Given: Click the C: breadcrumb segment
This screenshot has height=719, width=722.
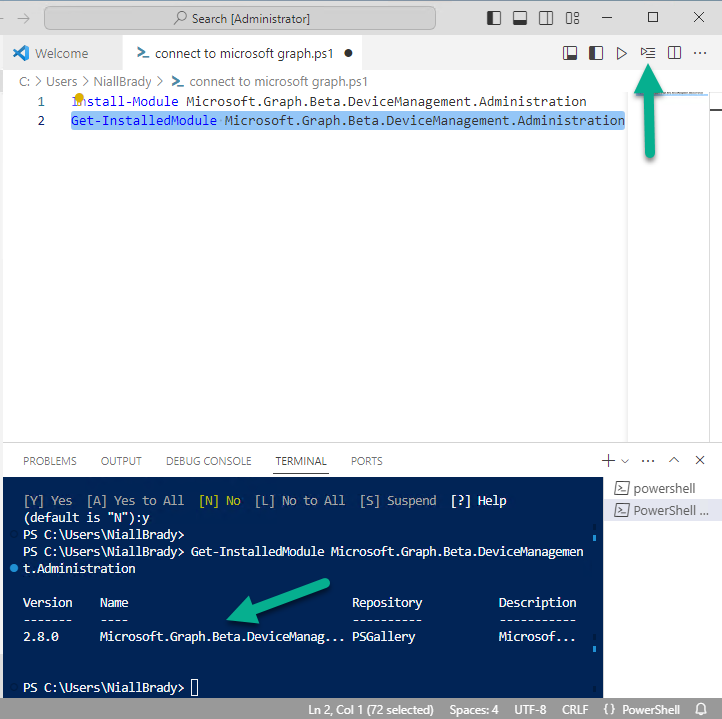Looking at the screenshot, I should click(x=24, y=82).
